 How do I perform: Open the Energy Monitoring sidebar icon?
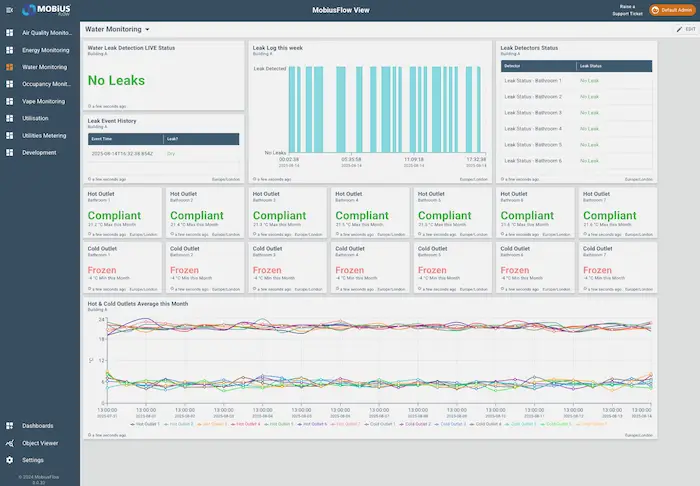coord(9,50)
